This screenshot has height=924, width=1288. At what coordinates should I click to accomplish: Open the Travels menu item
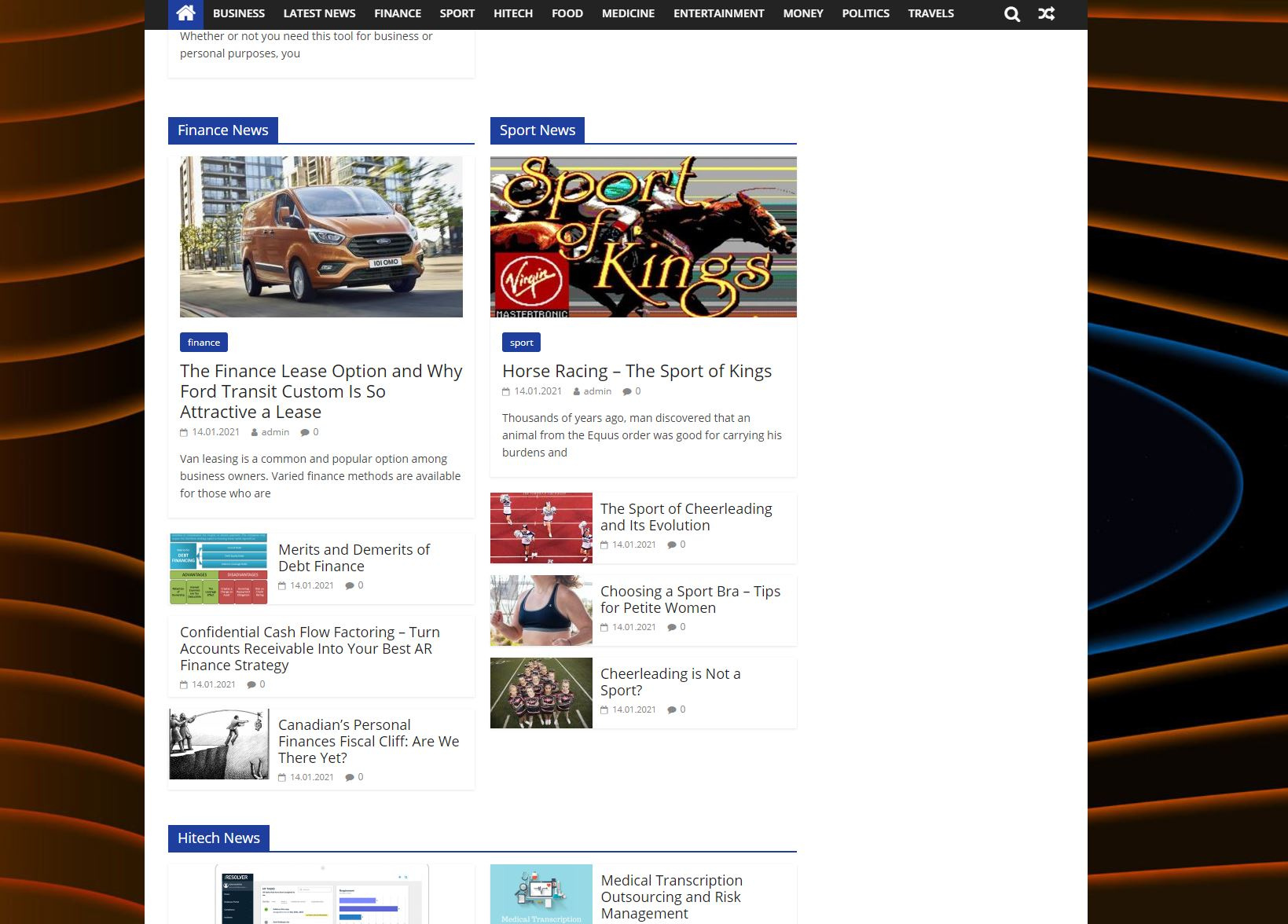(x=931, y=13)
